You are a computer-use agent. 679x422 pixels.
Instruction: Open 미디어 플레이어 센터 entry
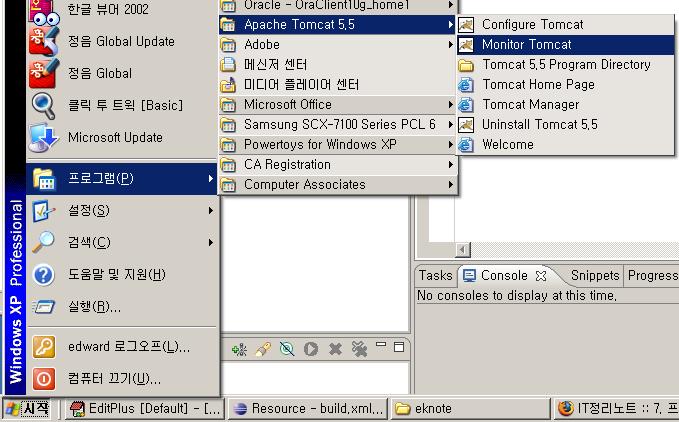click(337, 84)
